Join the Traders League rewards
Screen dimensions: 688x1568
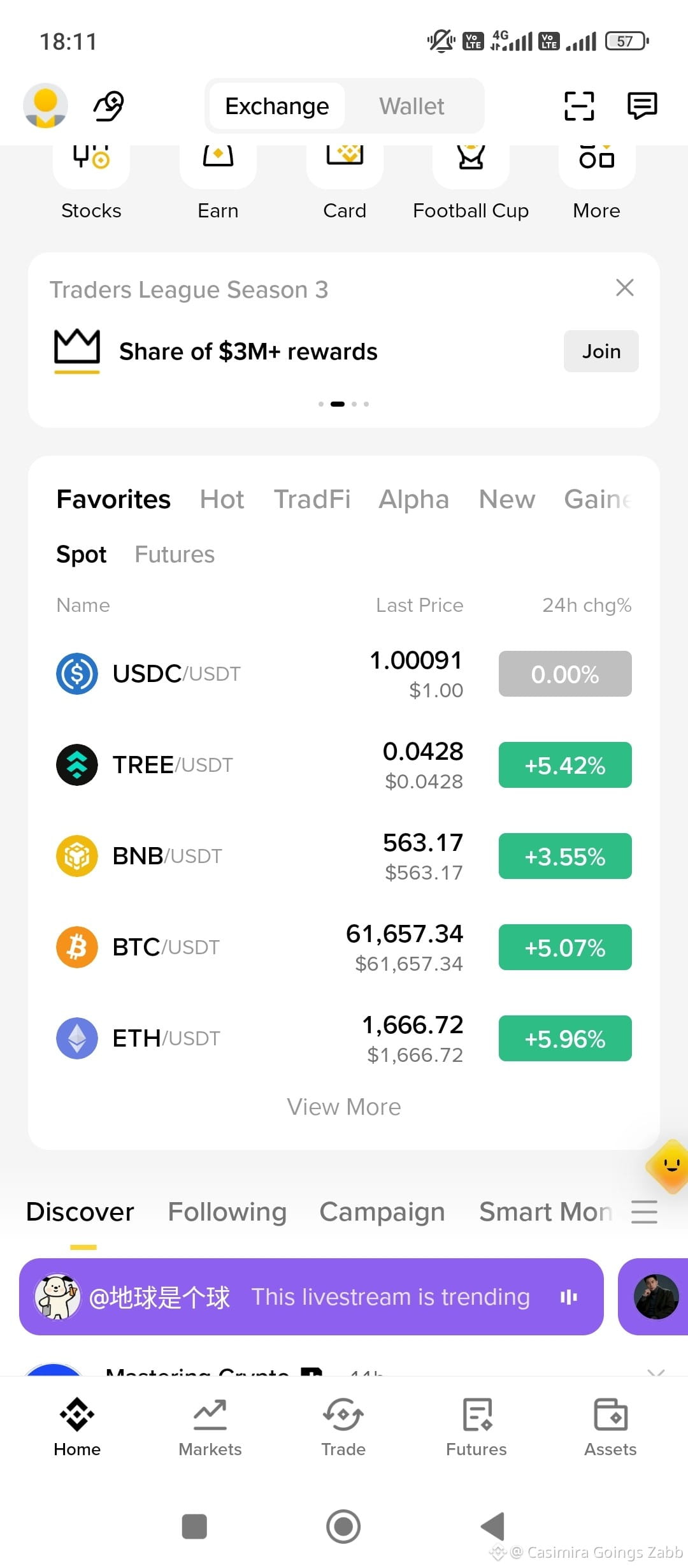(x=601, y=351)
